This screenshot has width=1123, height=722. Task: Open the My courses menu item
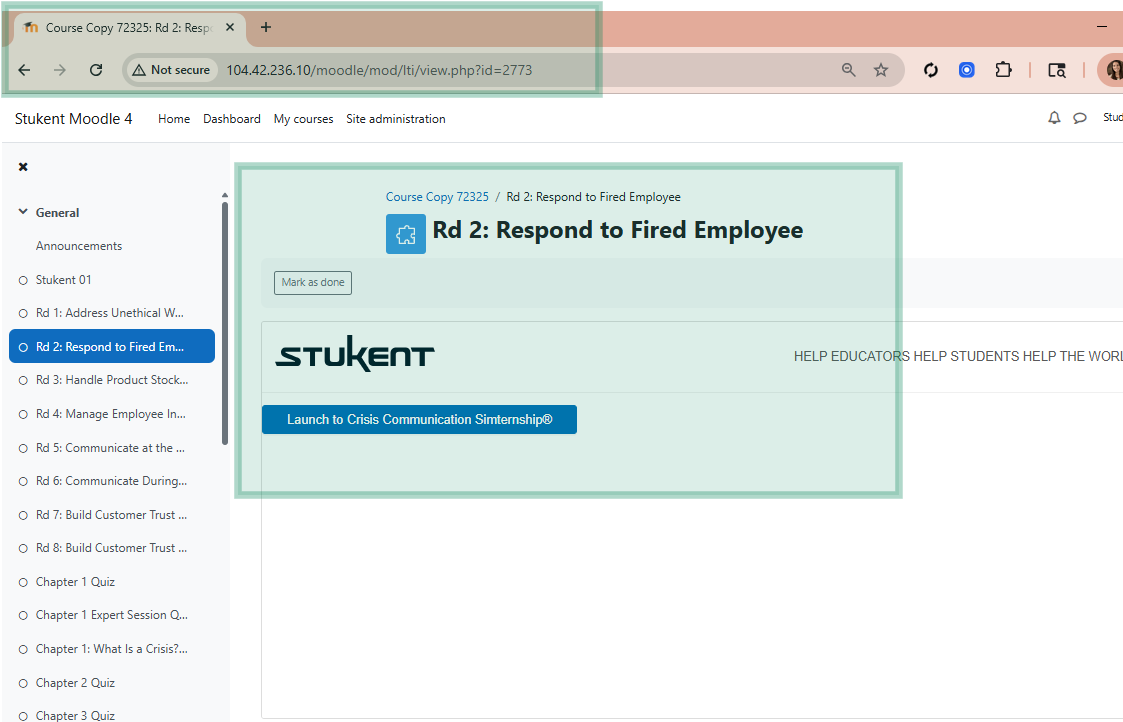(303, 119)
